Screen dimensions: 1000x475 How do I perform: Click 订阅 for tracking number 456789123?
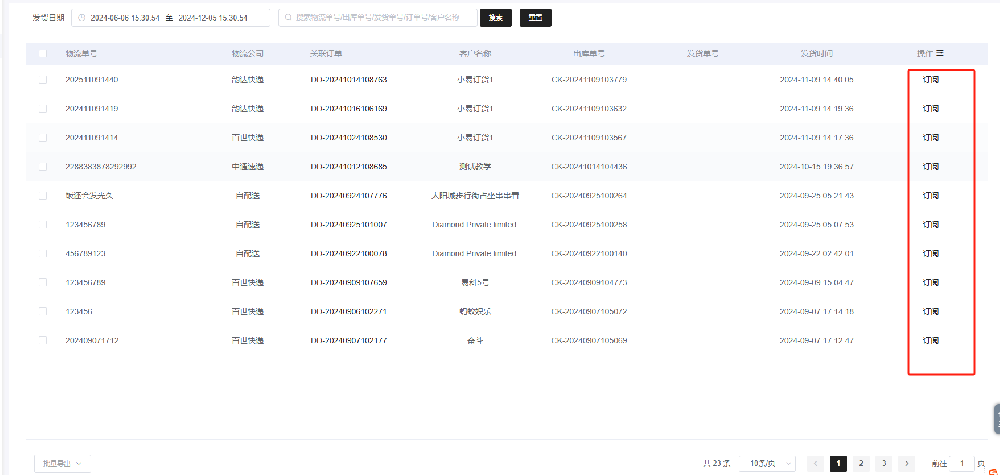tap(930, 254)
